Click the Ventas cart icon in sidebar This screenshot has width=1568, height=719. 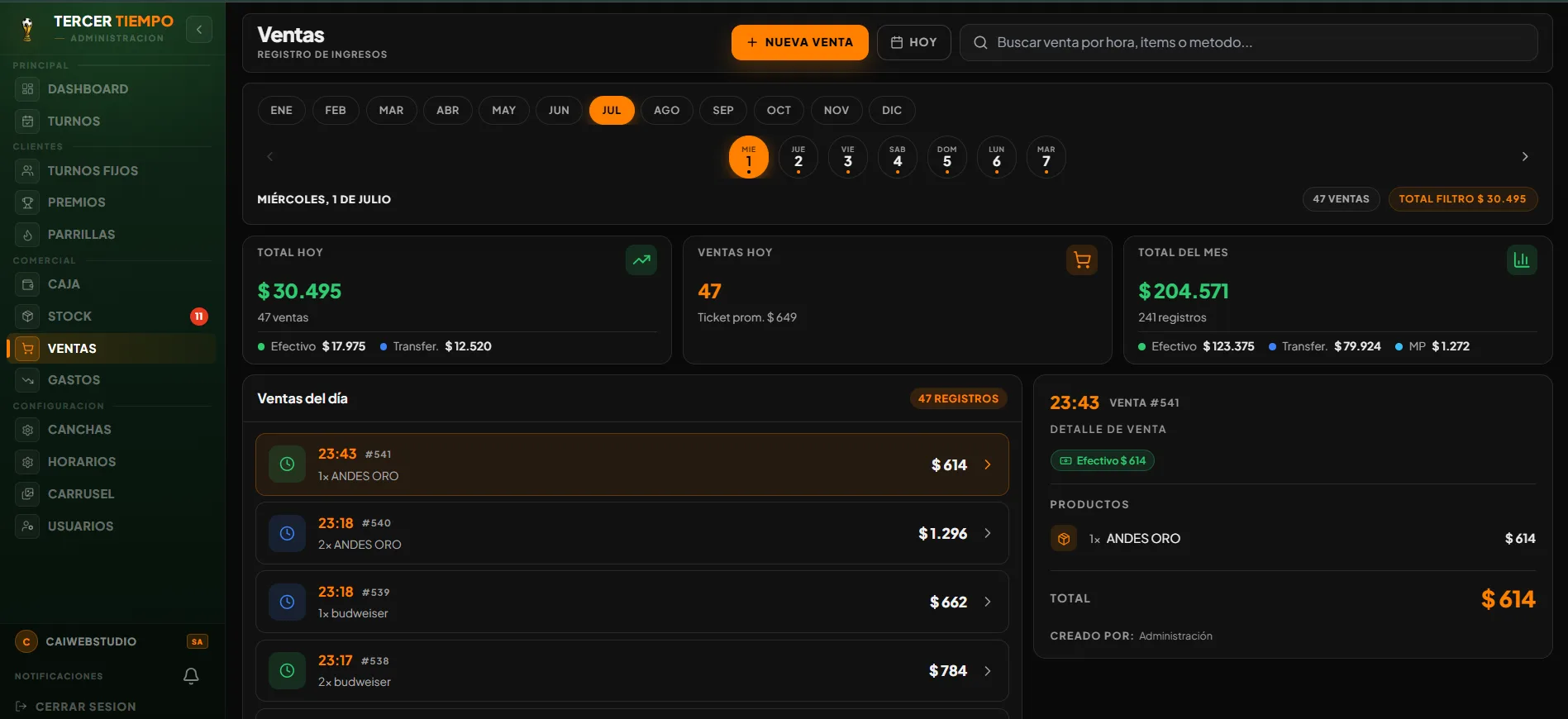tap(27, 348)
